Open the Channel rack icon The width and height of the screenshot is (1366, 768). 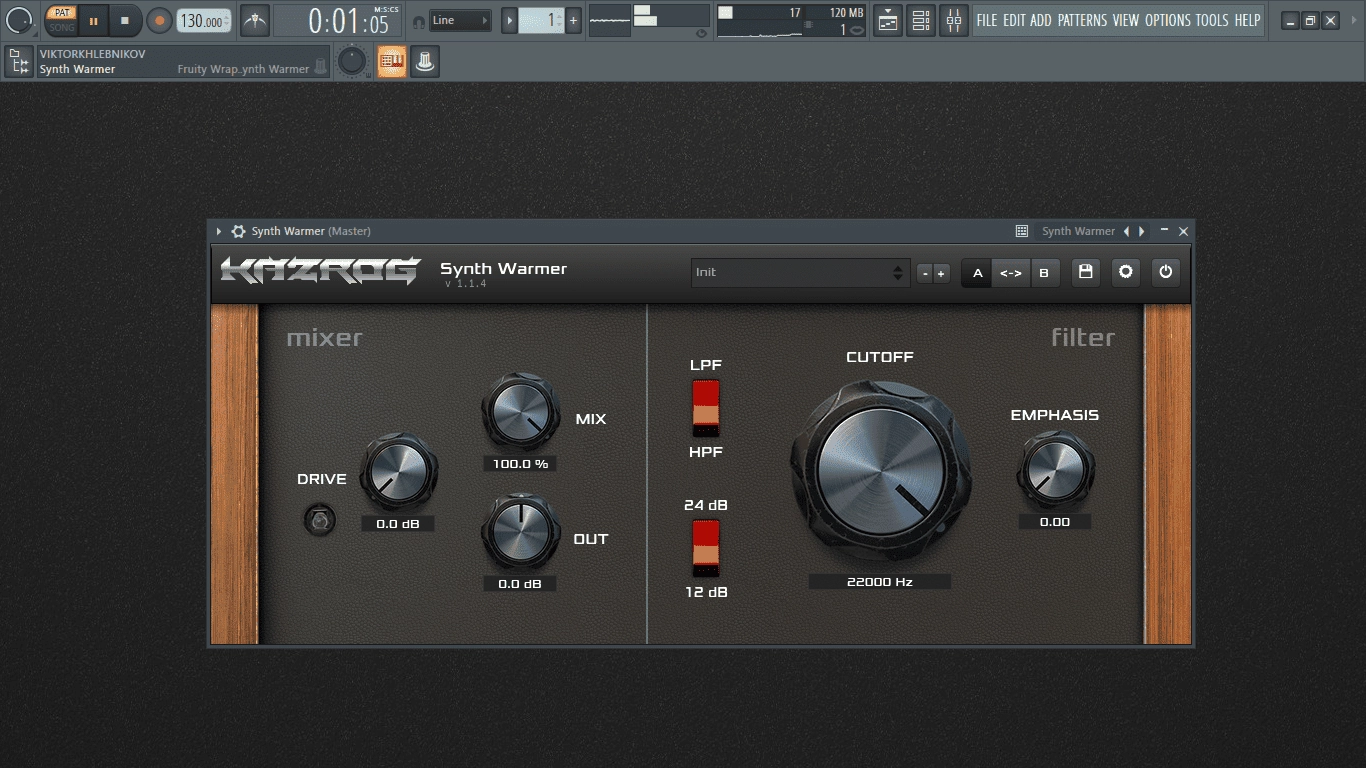pos(921,20)
